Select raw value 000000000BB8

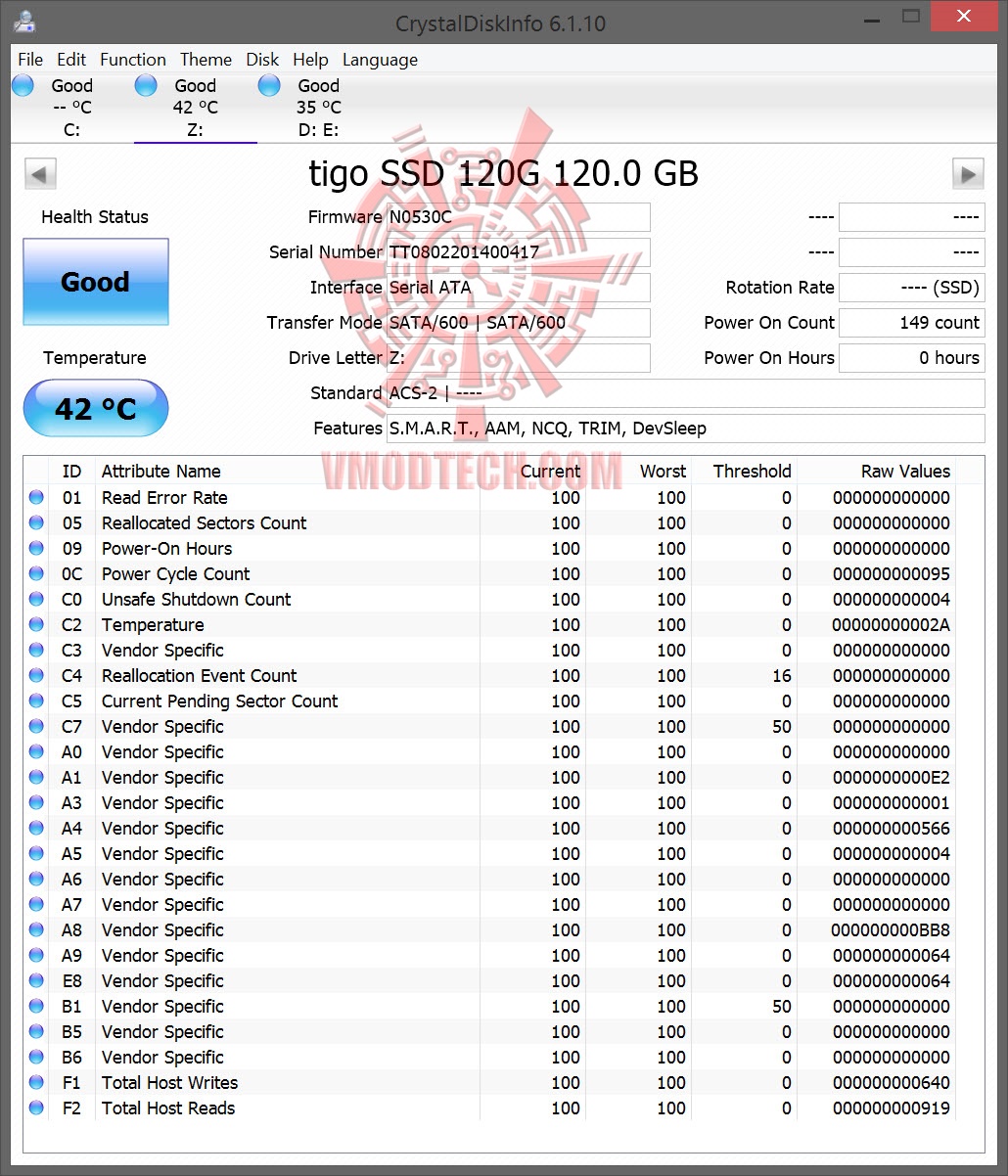tap(892, 930)
